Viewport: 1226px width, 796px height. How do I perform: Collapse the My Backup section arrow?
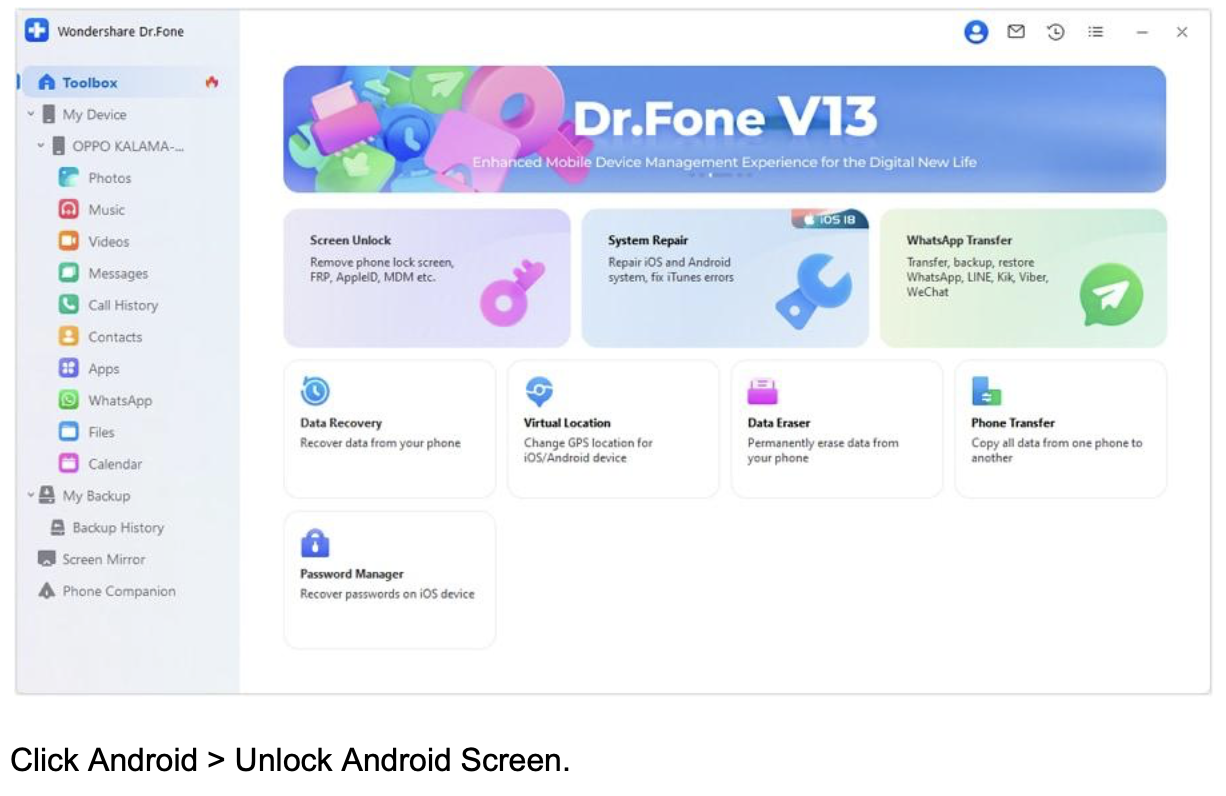point(31,495)
